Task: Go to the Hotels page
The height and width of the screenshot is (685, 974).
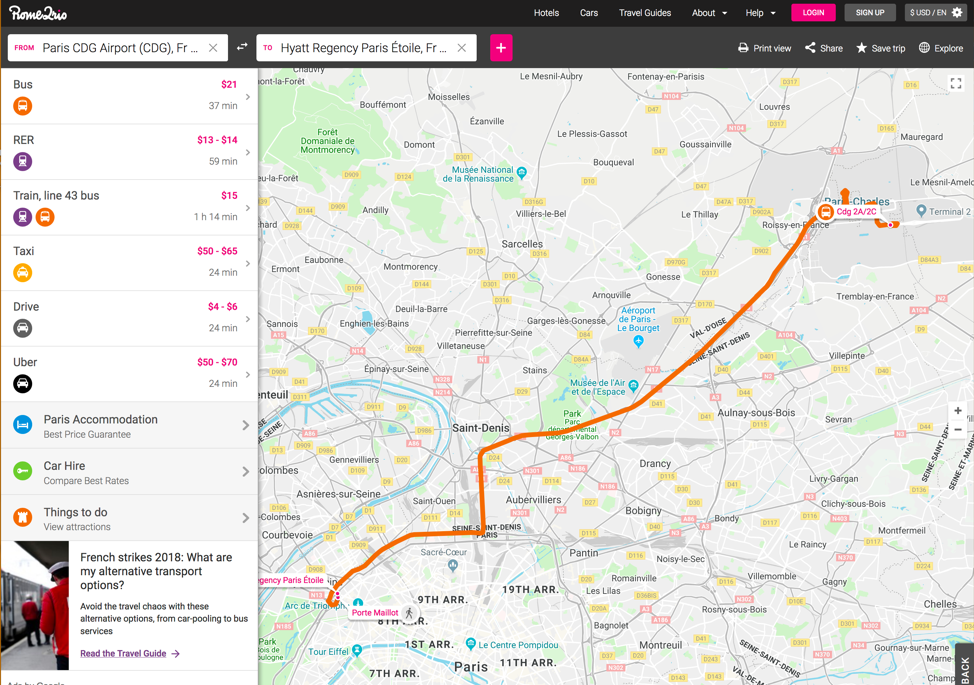Action: (x=546, y=13)
